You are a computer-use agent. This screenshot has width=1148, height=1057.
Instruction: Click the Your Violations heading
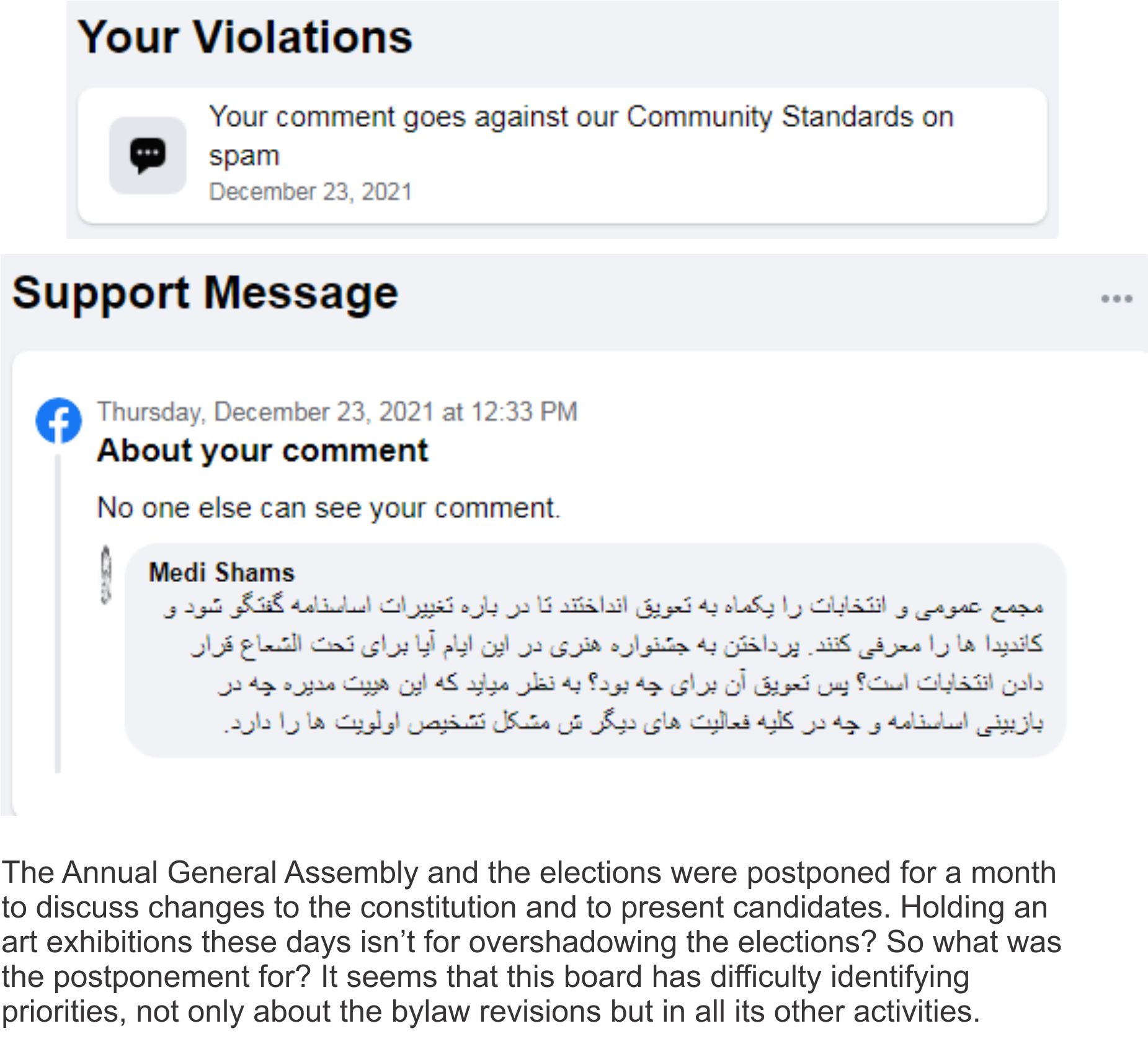(x=244, y=37)
